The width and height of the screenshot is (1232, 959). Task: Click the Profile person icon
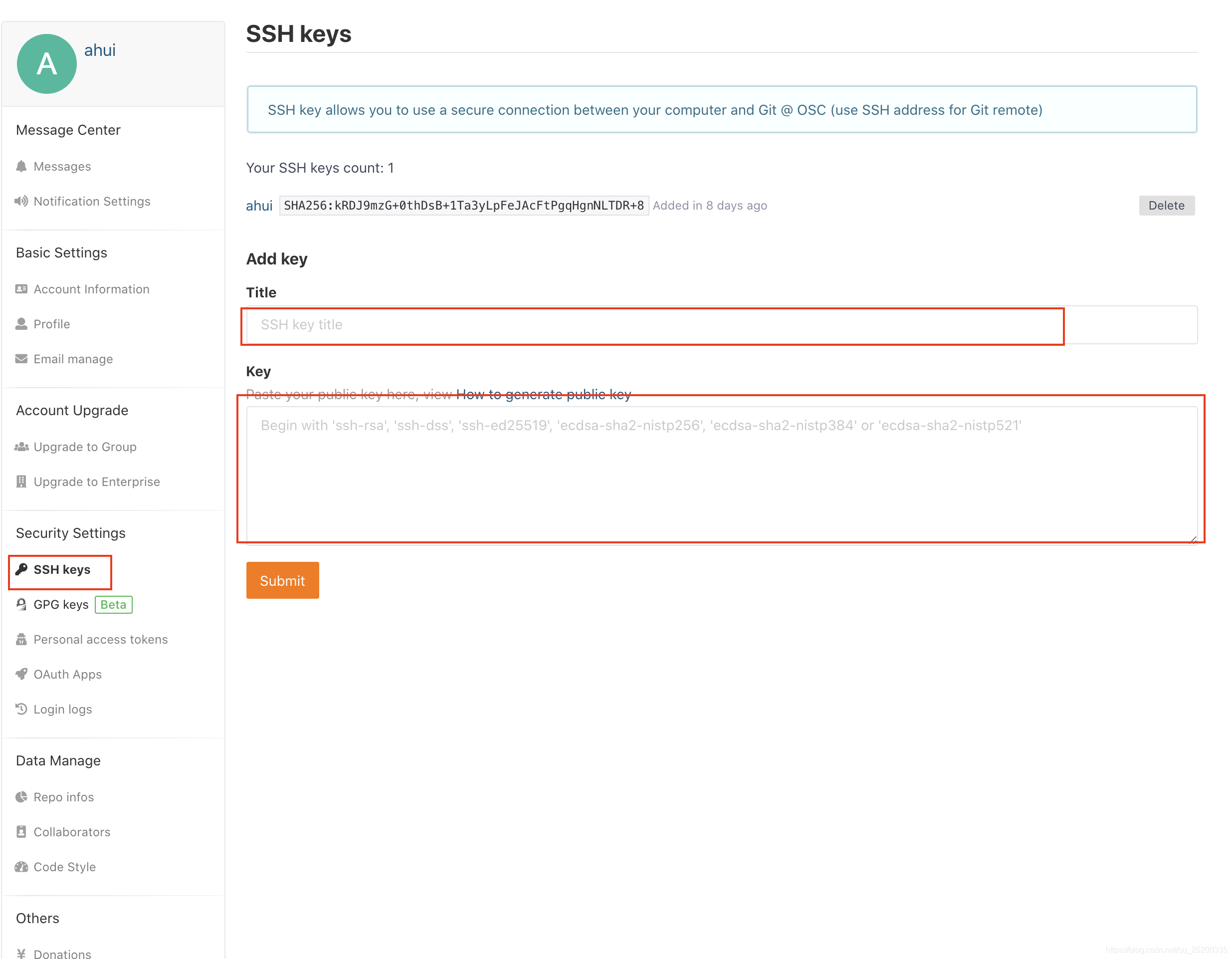pyautogui.click(x=21, y=323)
